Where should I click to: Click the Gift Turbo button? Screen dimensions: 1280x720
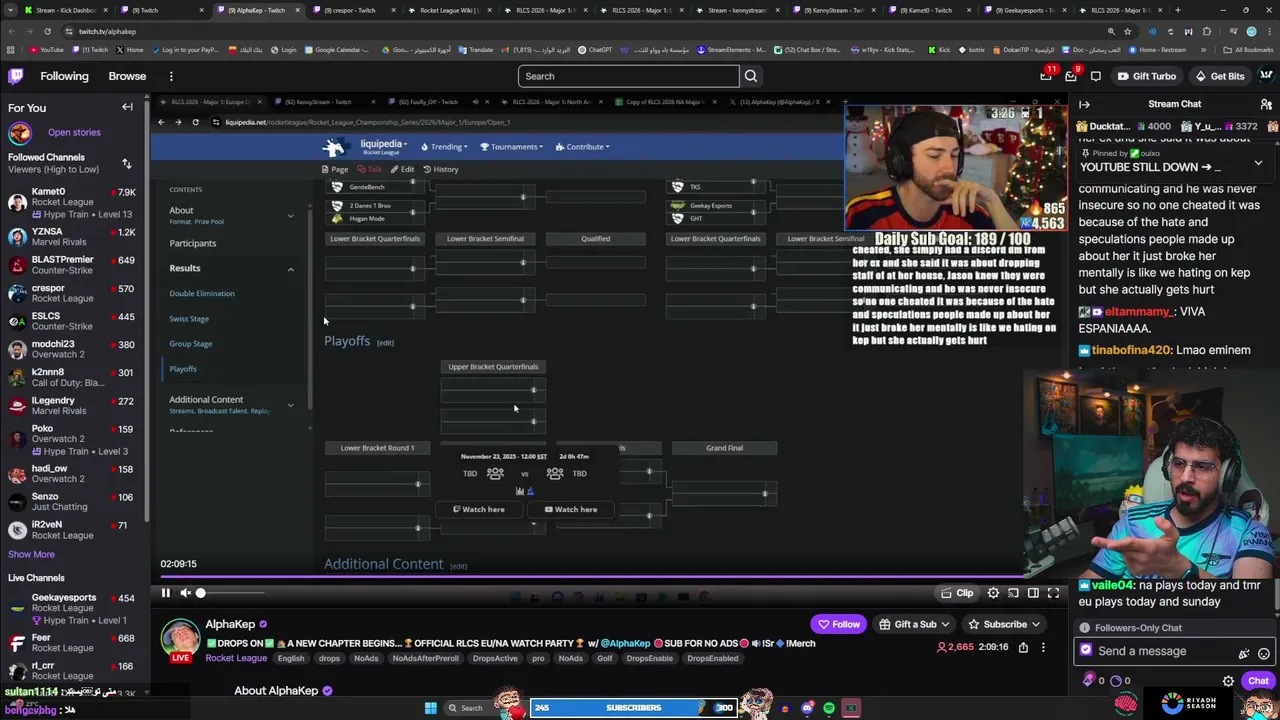pyautogui.click(x=1146, y=76)
